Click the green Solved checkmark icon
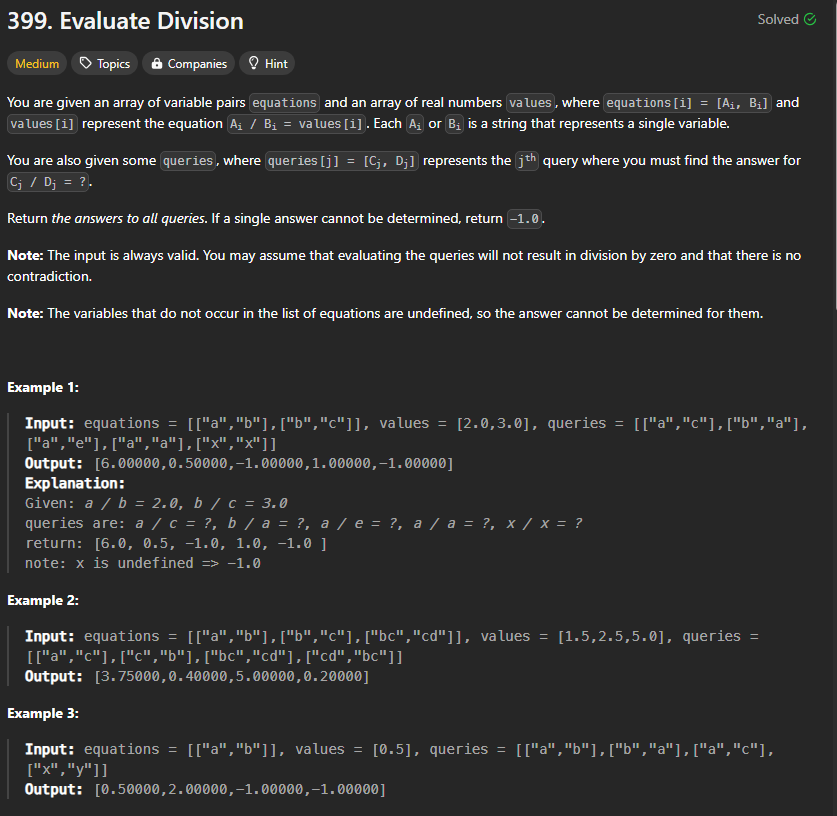This screenshot has height=816, width=837. [x=810, y=20]
